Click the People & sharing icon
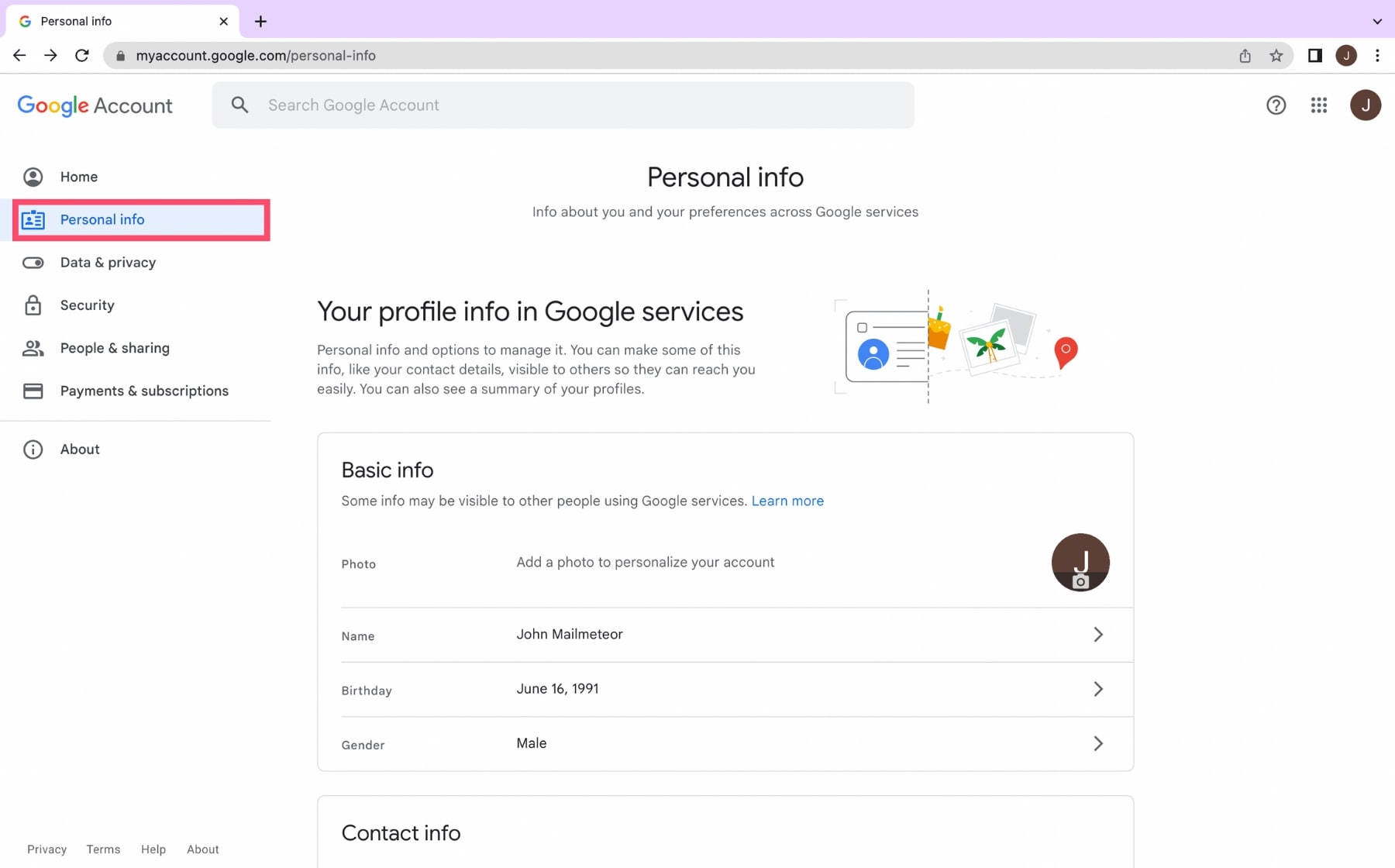The width and height of the screenshot is (1395, 868). coord(33,348)
